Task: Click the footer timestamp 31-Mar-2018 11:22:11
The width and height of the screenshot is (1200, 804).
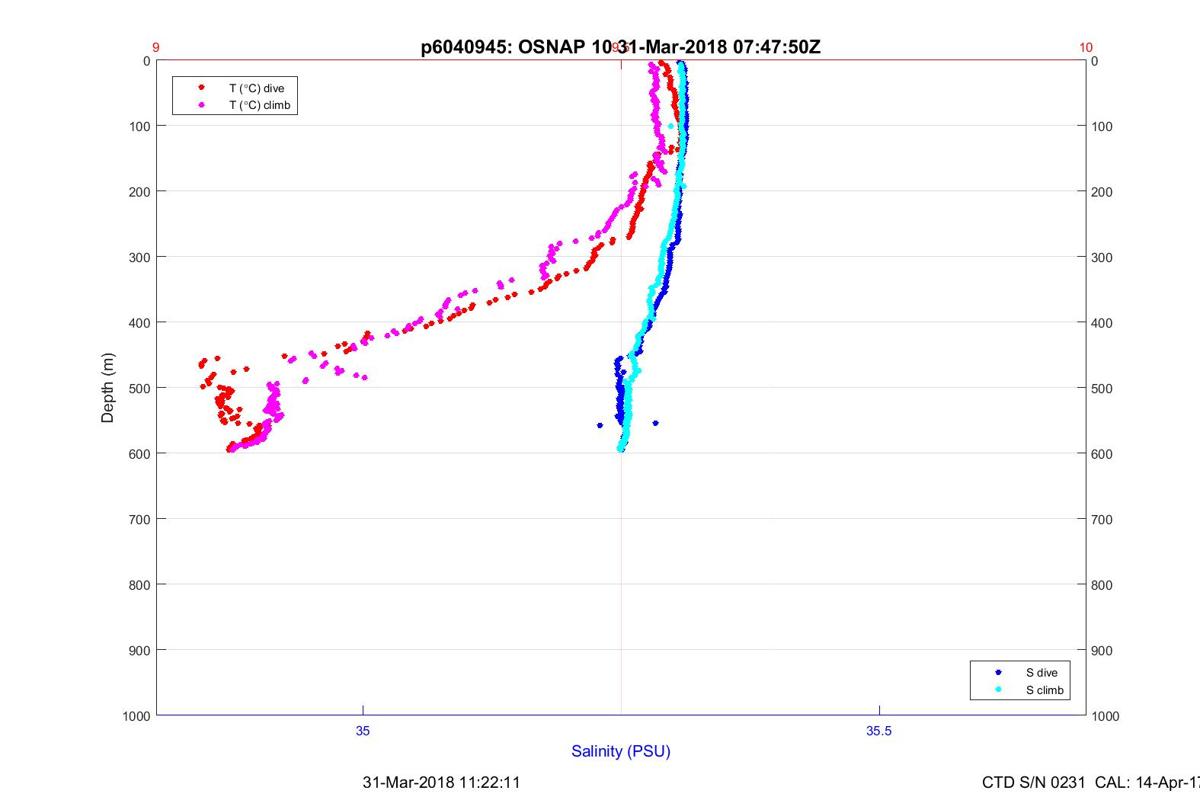Action: click(441, 782)
